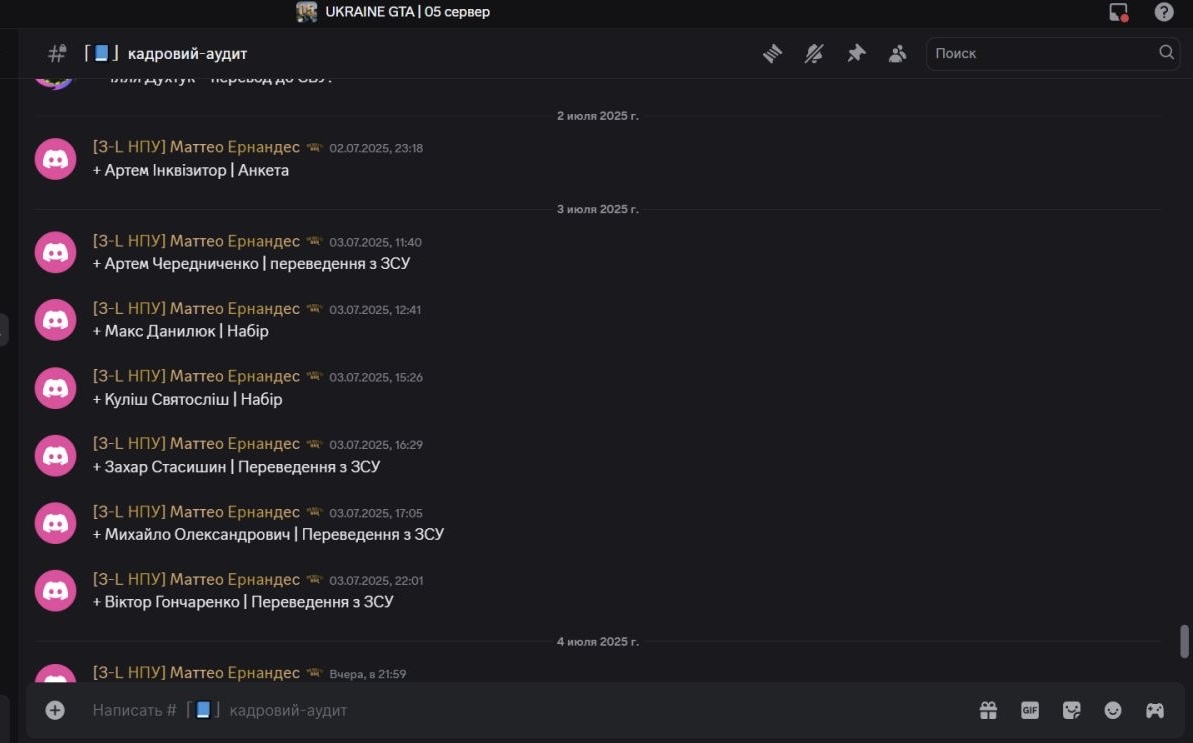Open the sticker picker icon
Viewport: 1193px width, 743px height.
coord(1071,710)
